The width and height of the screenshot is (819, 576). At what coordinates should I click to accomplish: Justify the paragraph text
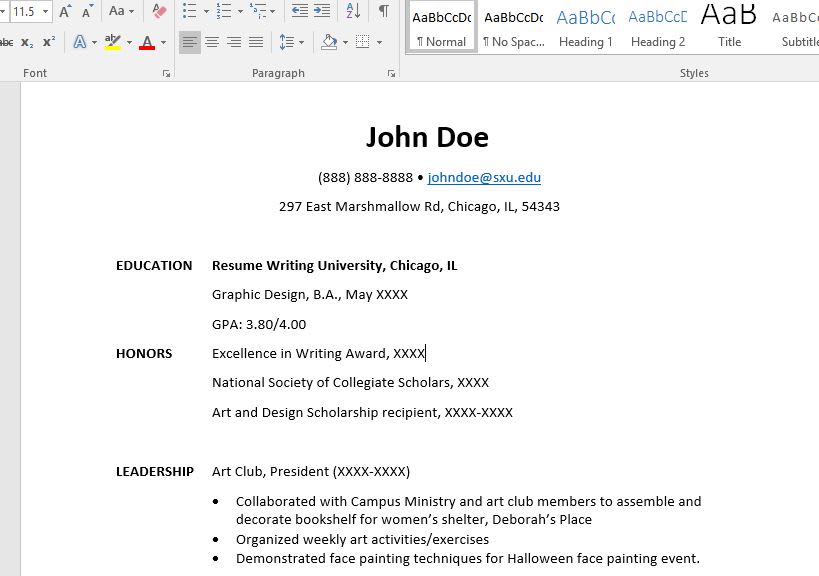tap(256, 42)
